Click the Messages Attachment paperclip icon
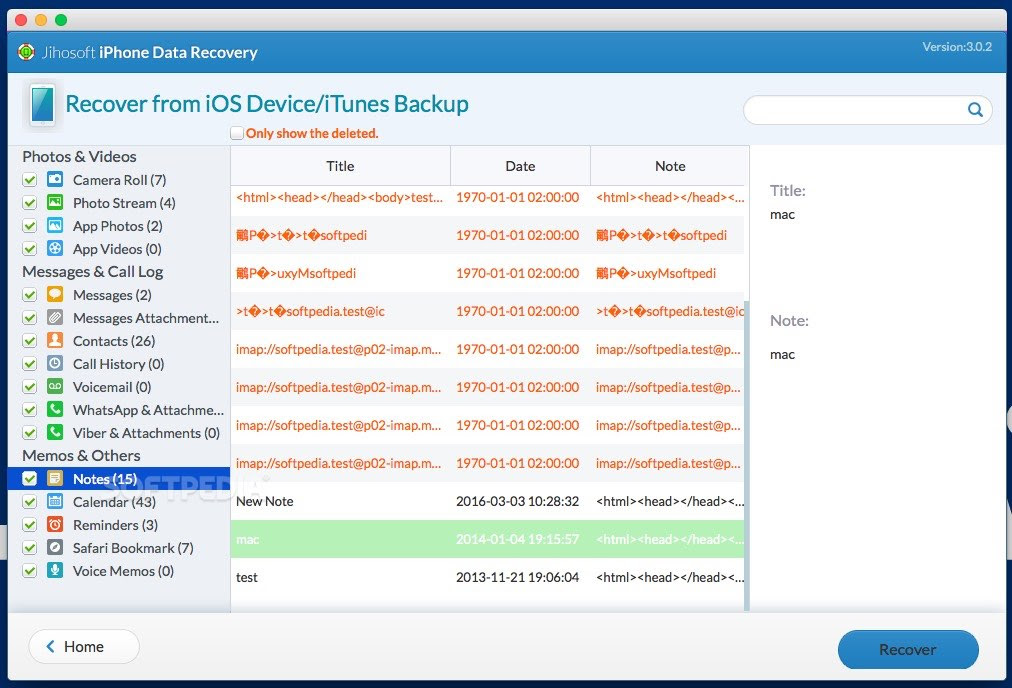 [x=55, y=318]
